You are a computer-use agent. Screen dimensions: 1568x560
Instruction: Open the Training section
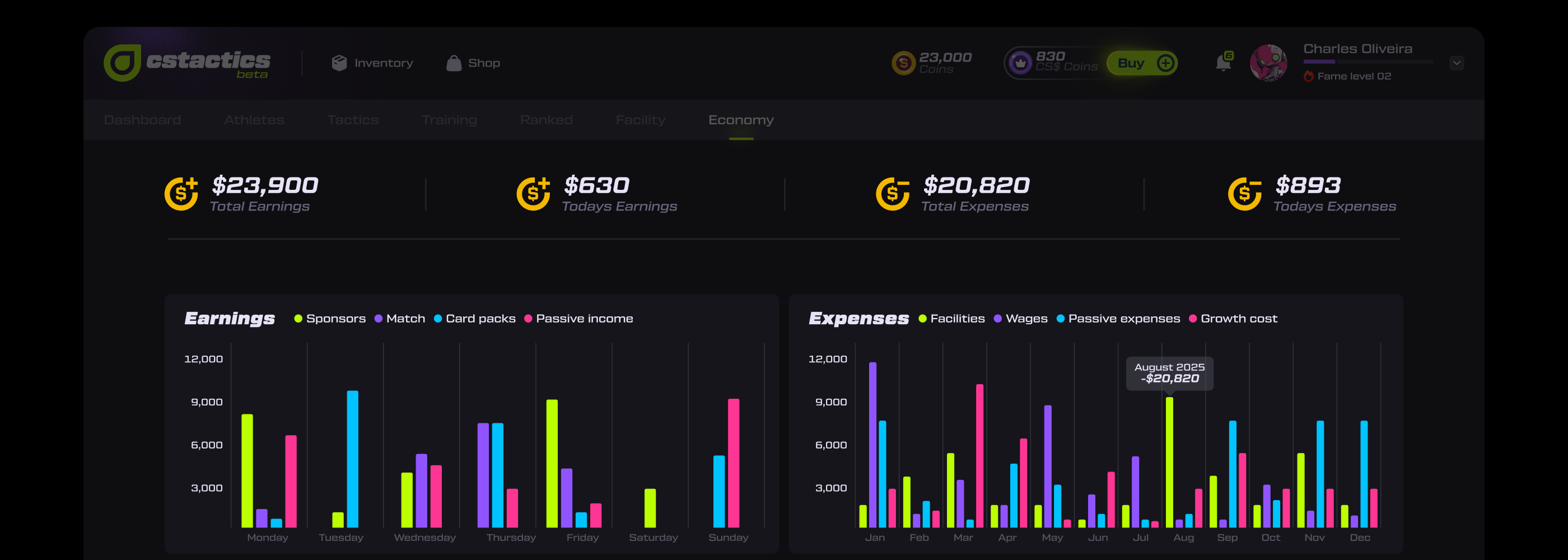tap(449, 120)
